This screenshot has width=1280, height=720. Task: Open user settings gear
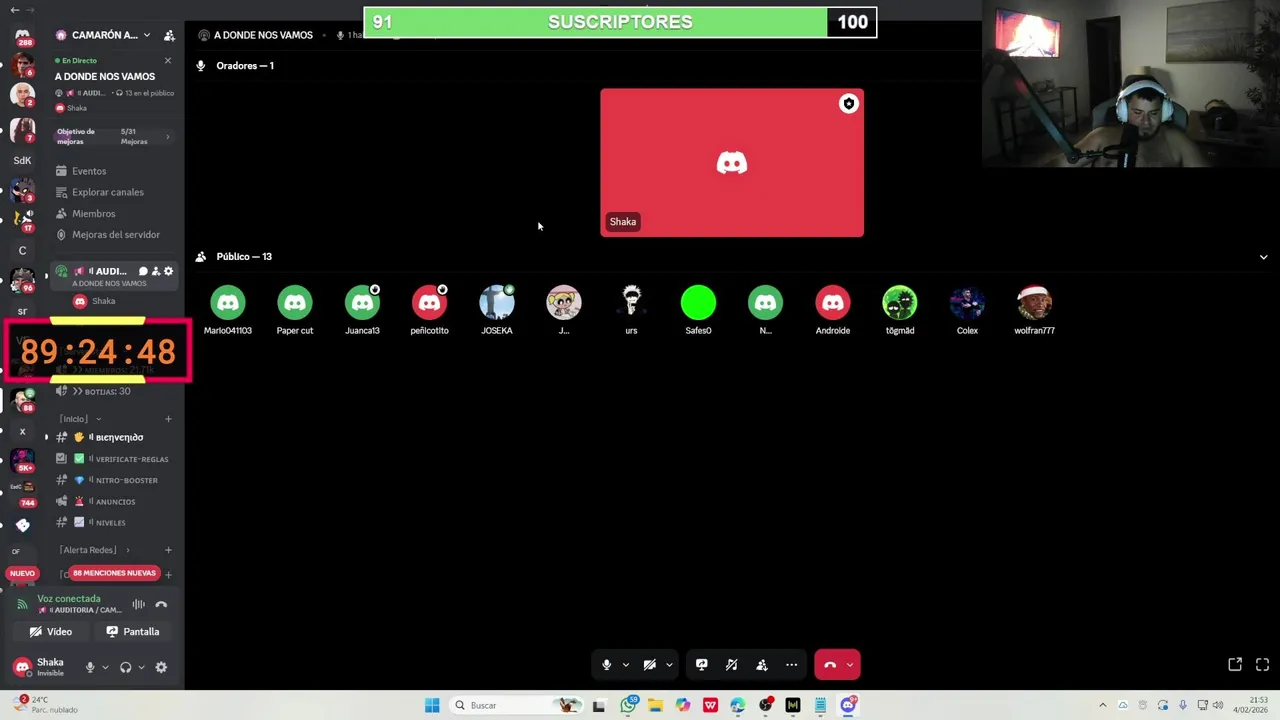[x=161, y=667]
